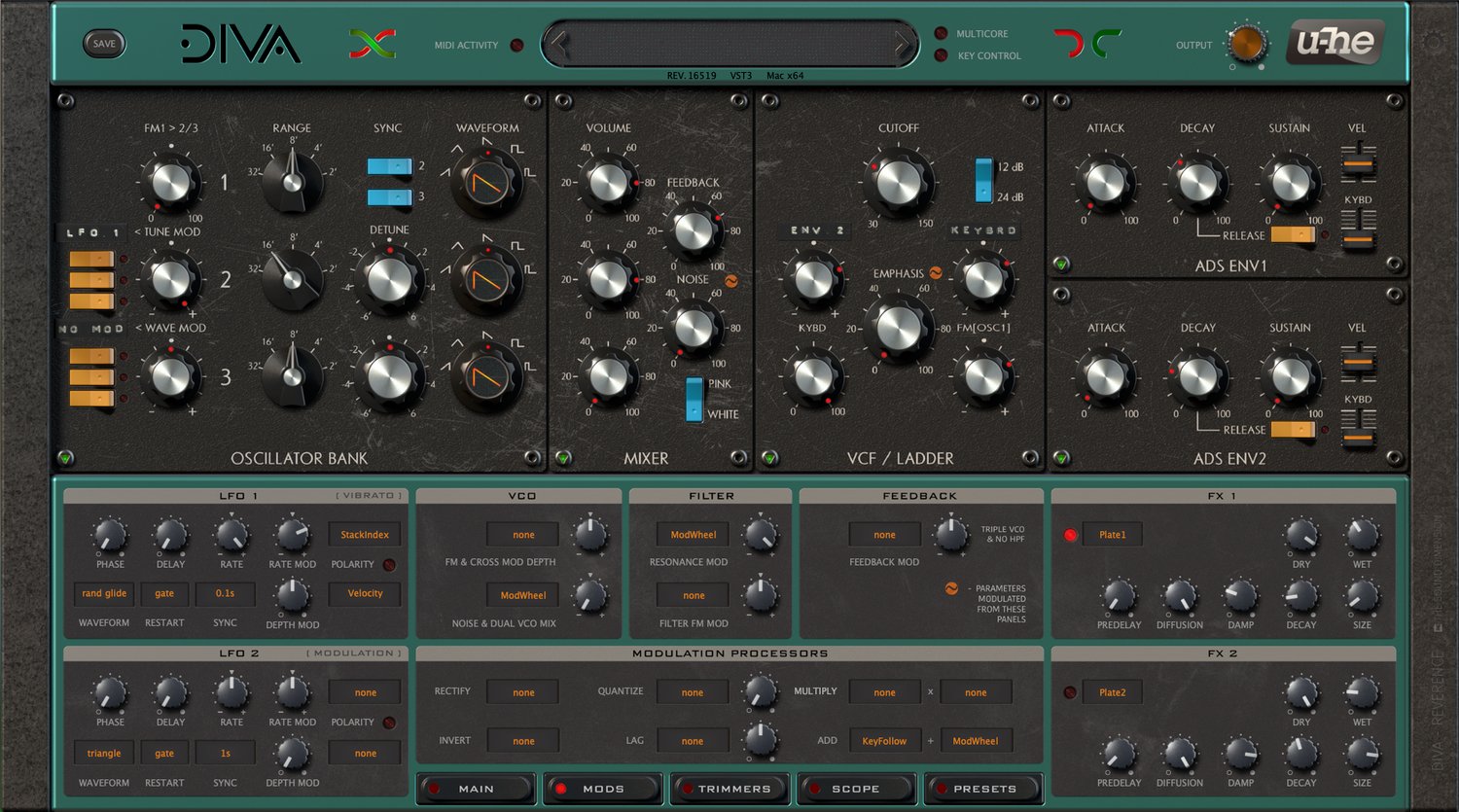Click the SAVE button
Screen dimensions: 1459x812
[104, 44]
